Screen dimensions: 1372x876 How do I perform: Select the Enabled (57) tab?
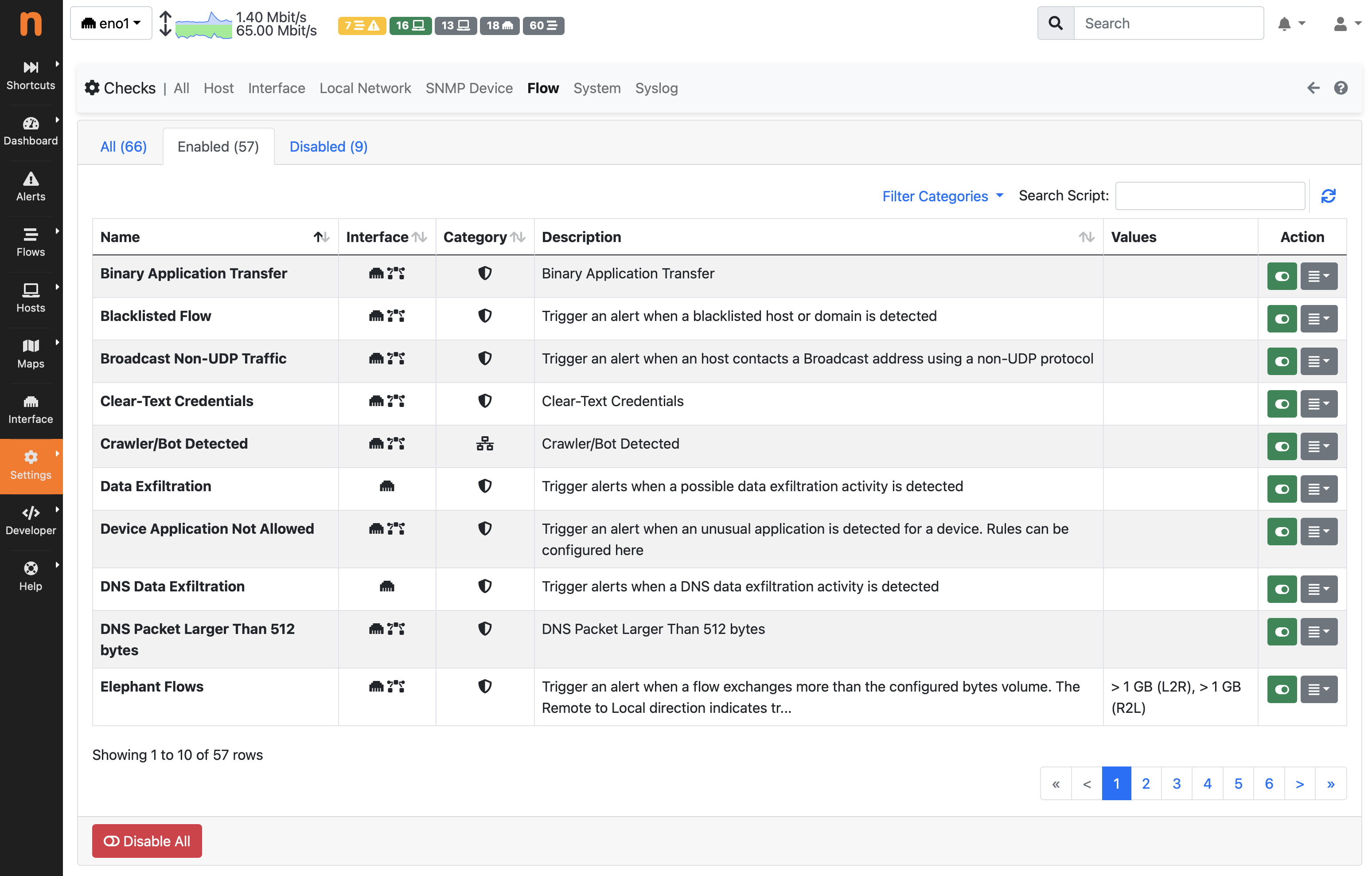tap(218, 146)
